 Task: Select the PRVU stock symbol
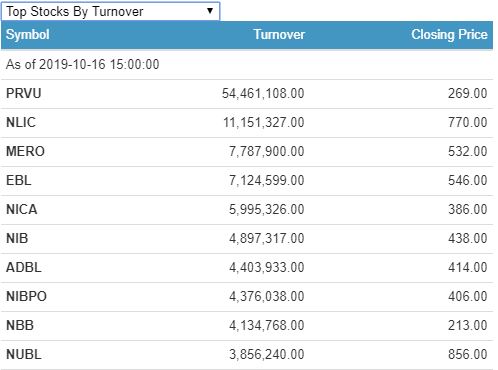(24, 93)
